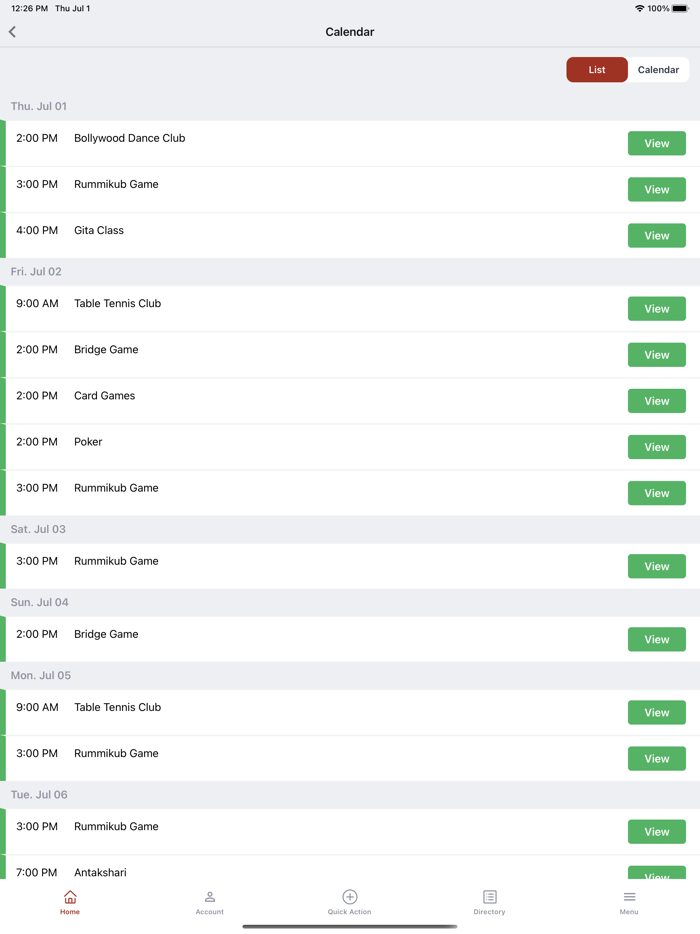This screenshot has height=934, width=700.
Task: Tap the Quick Action plus icon
Action: [x=350, y=898]
